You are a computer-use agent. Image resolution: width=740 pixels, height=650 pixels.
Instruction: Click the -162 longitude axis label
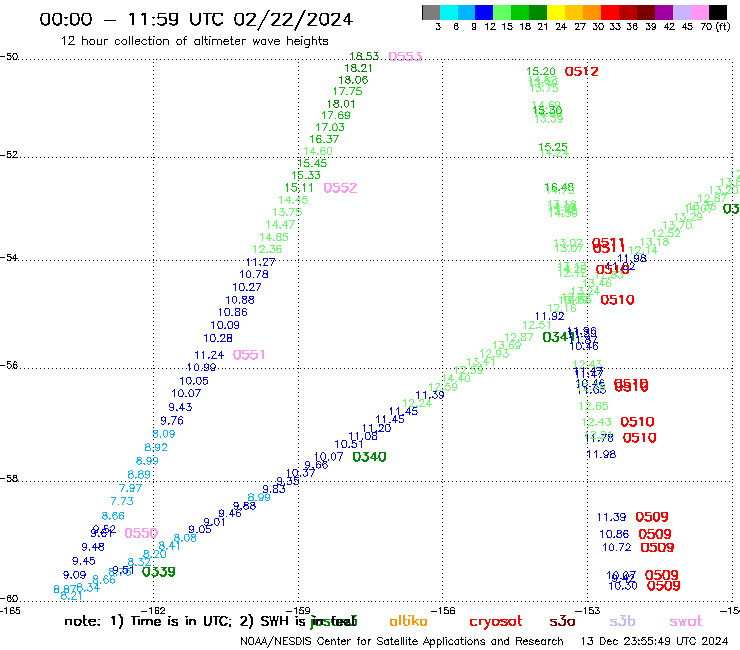(x=153, y=610)
